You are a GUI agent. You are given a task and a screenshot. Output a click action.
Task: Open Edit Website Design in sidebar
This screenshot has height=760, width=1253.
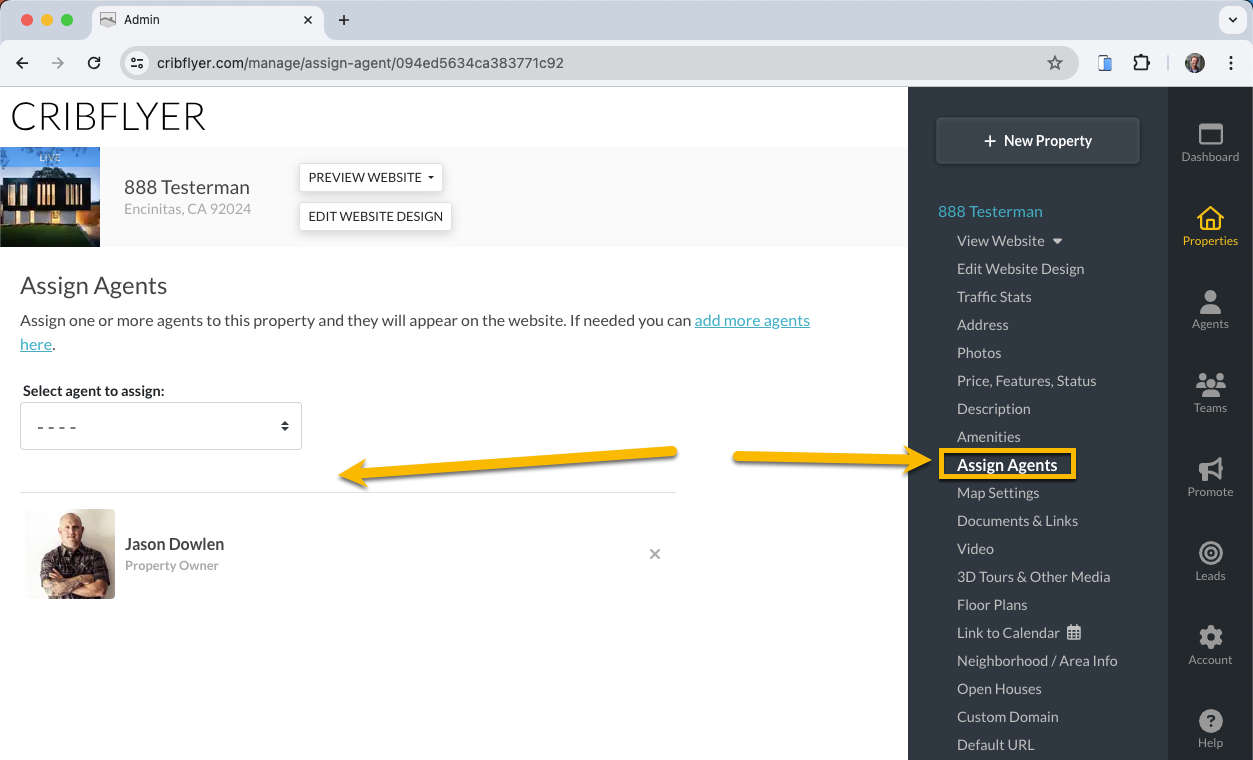click(x=1020, y=269)
